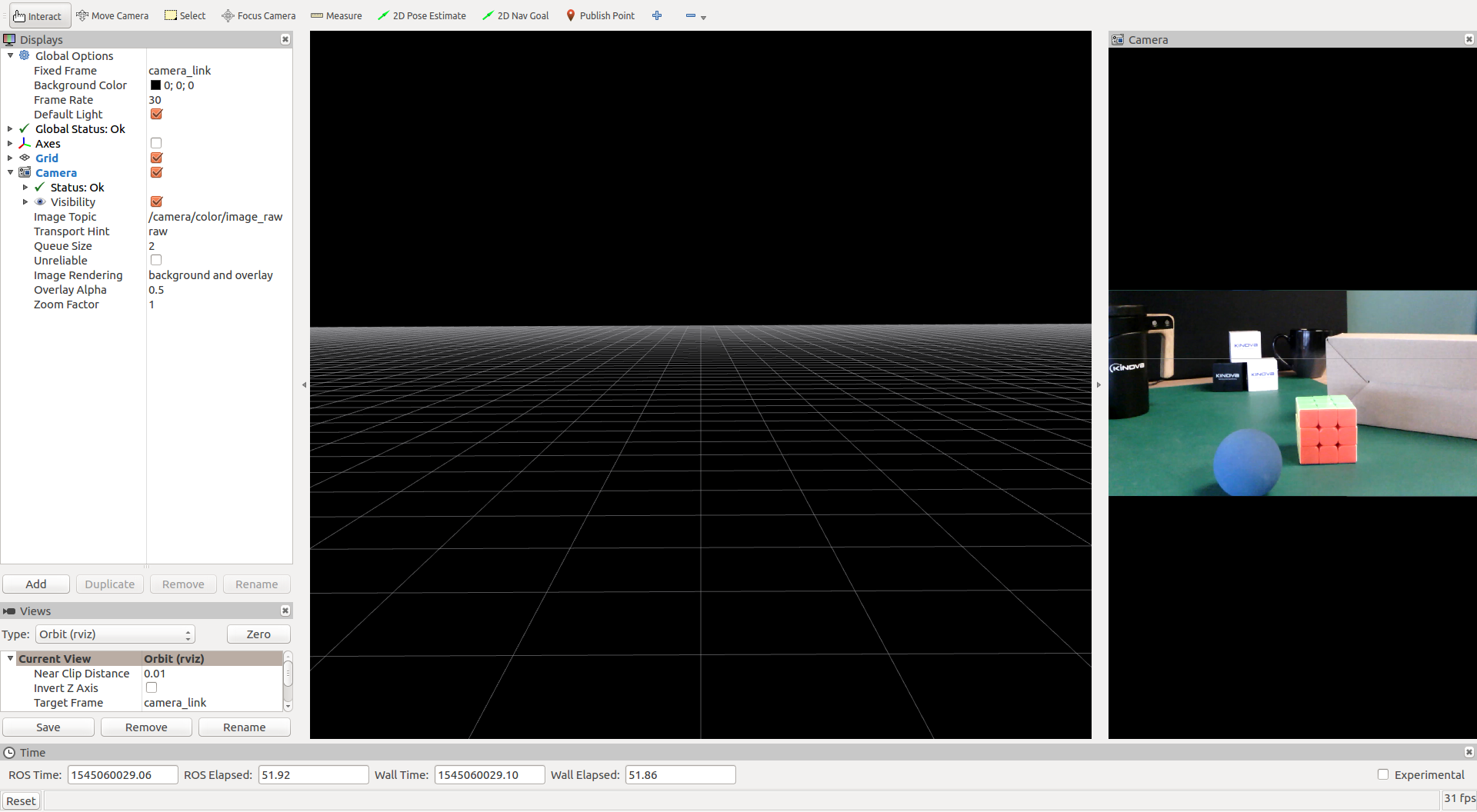Toggle the Visibility checkbox
The width and height of the screenshot is (1477, 812).
tap(156, 201)
